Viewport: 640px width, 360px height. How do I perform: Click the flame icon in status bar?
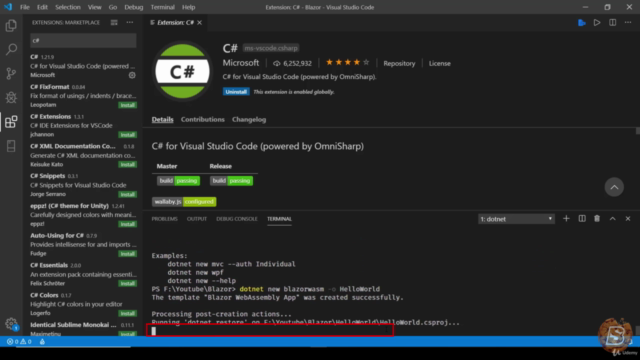(42, 342)
